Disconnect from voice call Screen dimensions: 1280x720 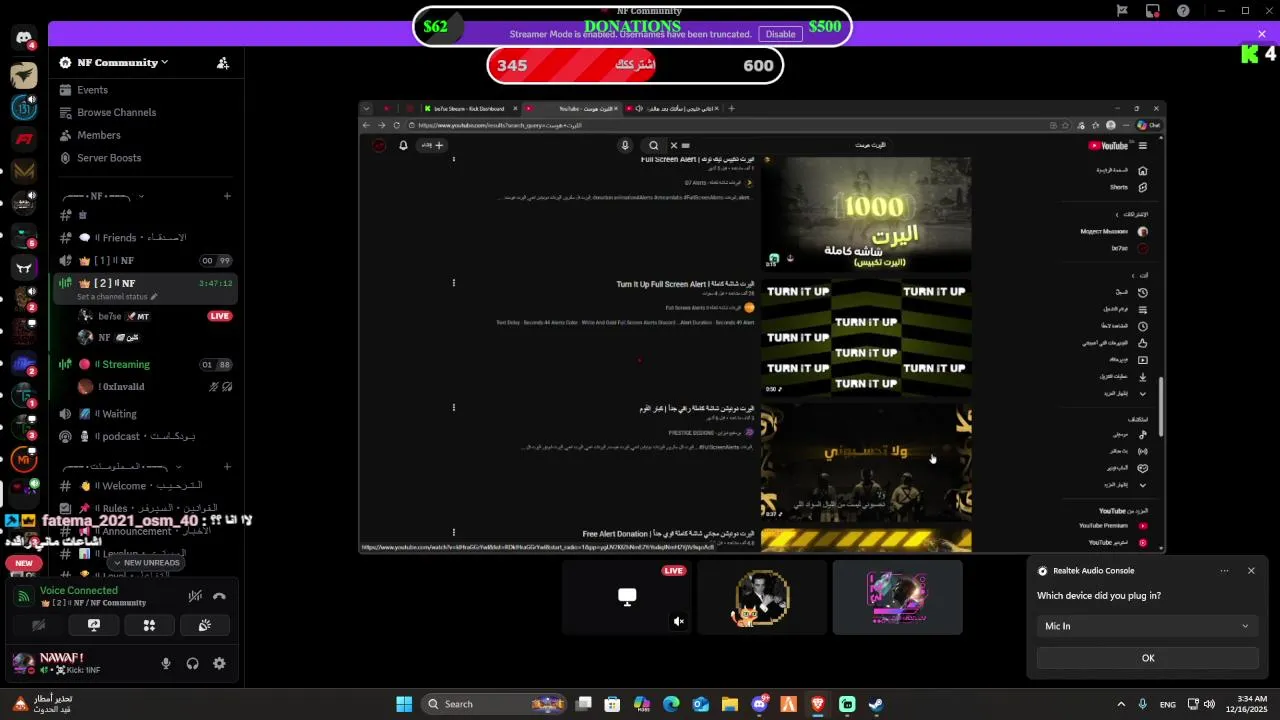[219, 596]
